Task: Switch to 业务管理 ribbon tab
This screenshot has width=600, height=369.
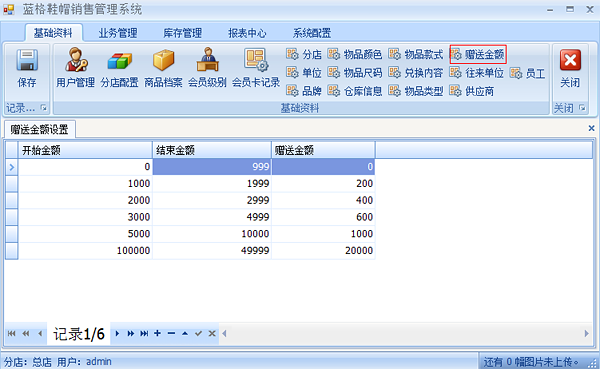Action: click(118, 33)
